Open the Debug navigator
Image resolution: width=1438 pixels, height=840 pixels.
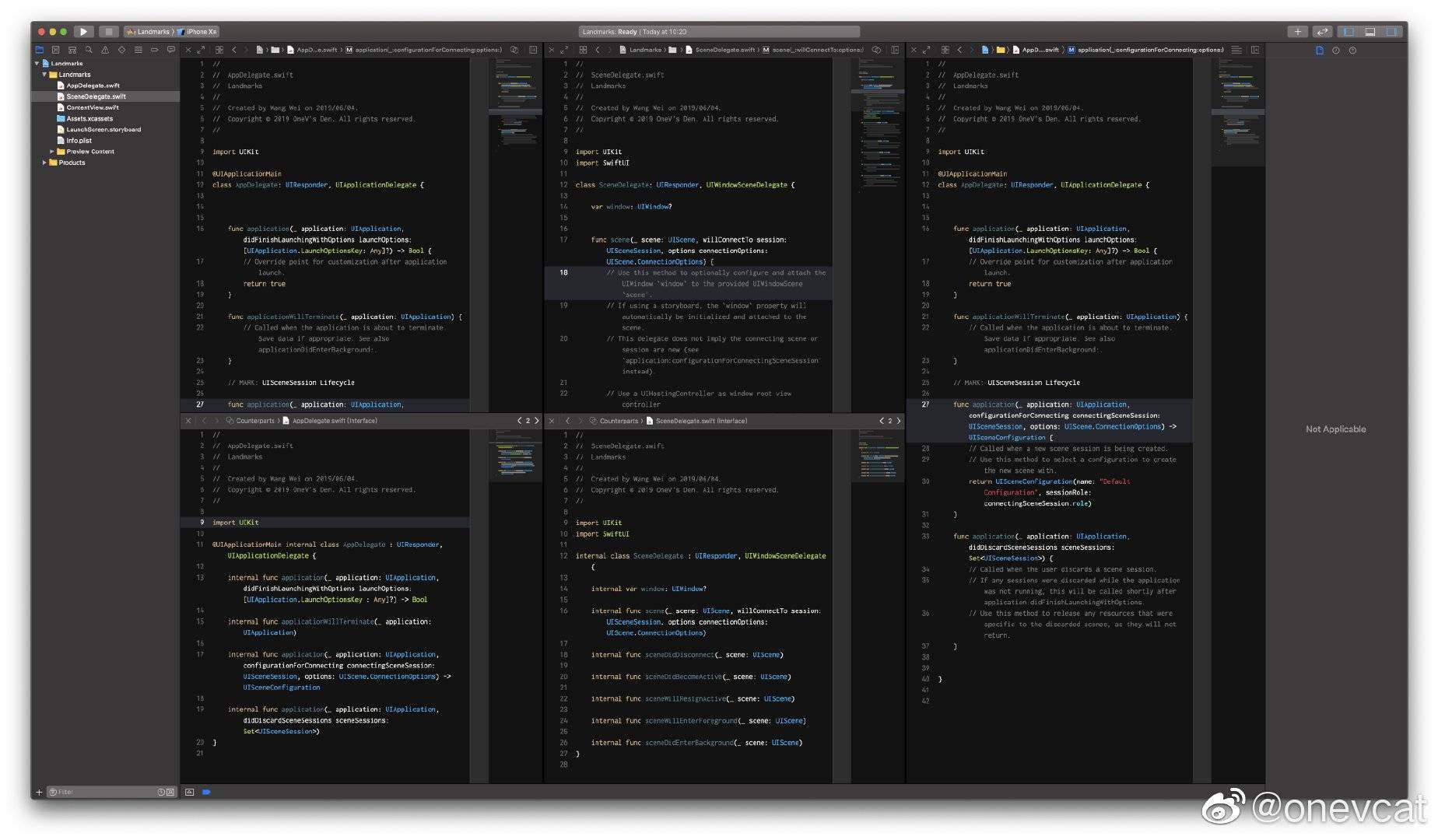pos(138,50)
